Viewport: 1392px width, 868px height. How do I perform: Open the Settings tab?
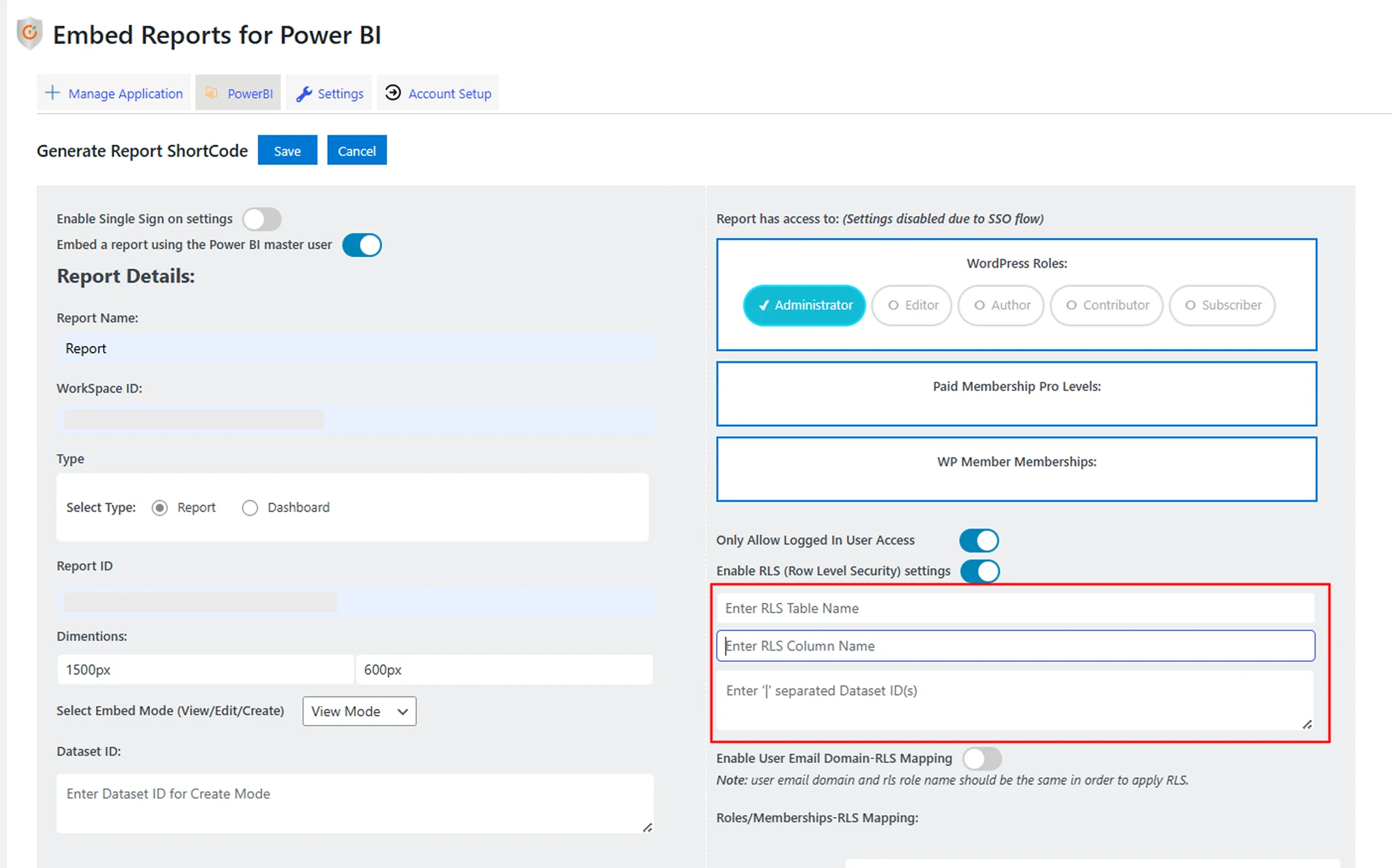click(329, 93)
